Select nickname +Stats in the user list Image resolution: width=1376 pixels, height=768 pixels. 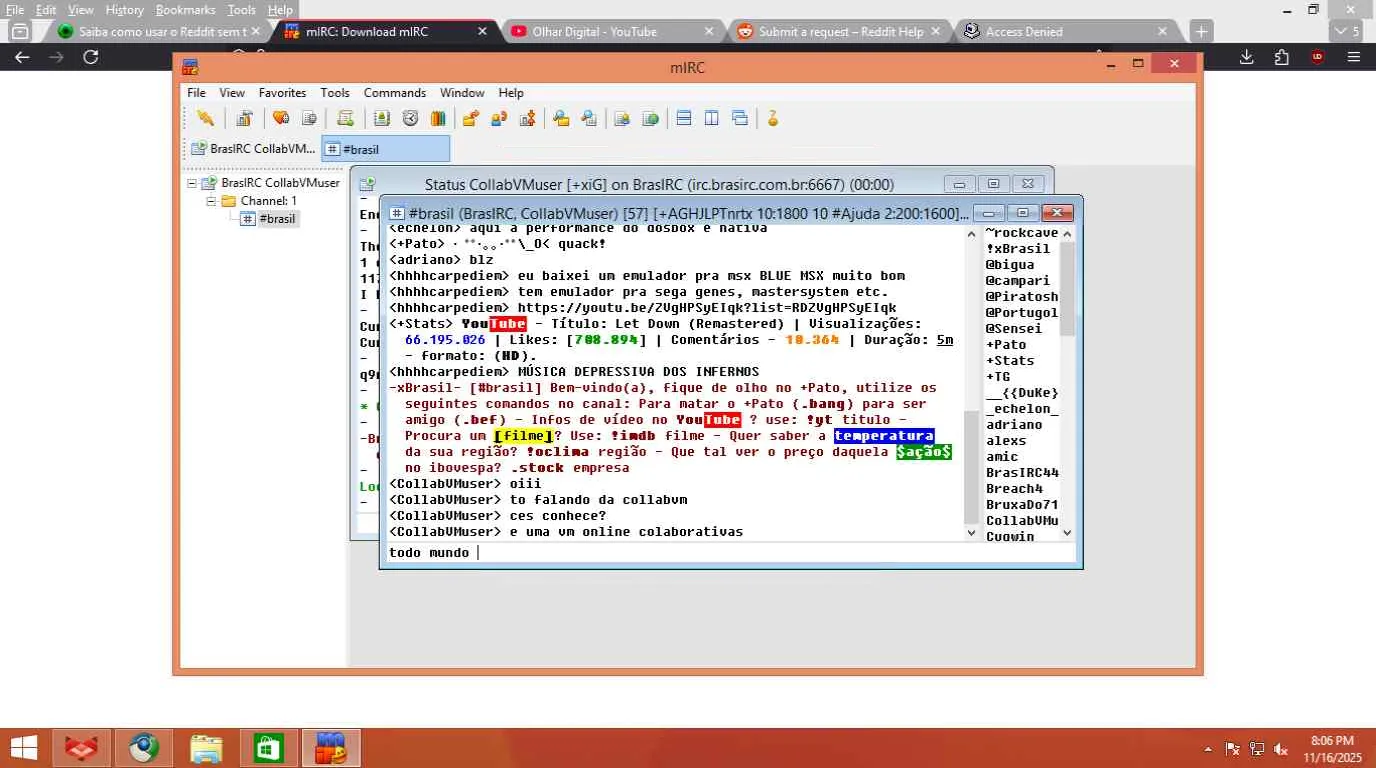pyautogui.click(x=1010, y=360)
